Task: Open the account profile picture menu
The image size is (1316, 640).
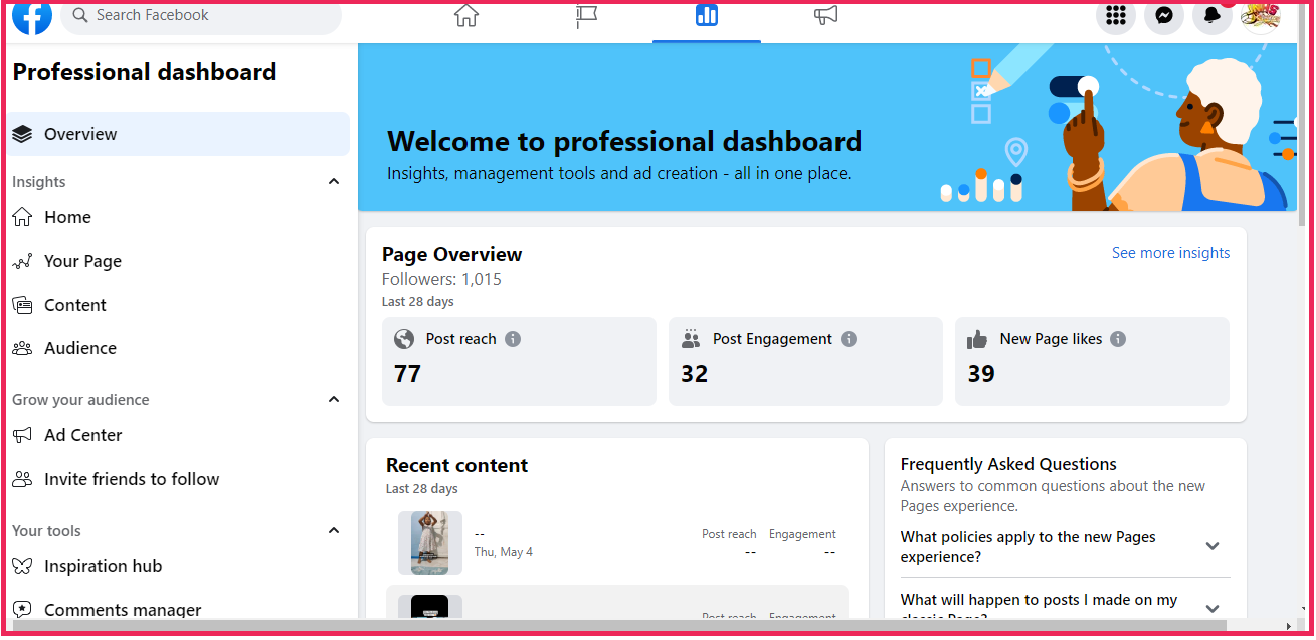Action: (x=1260, y=16)
